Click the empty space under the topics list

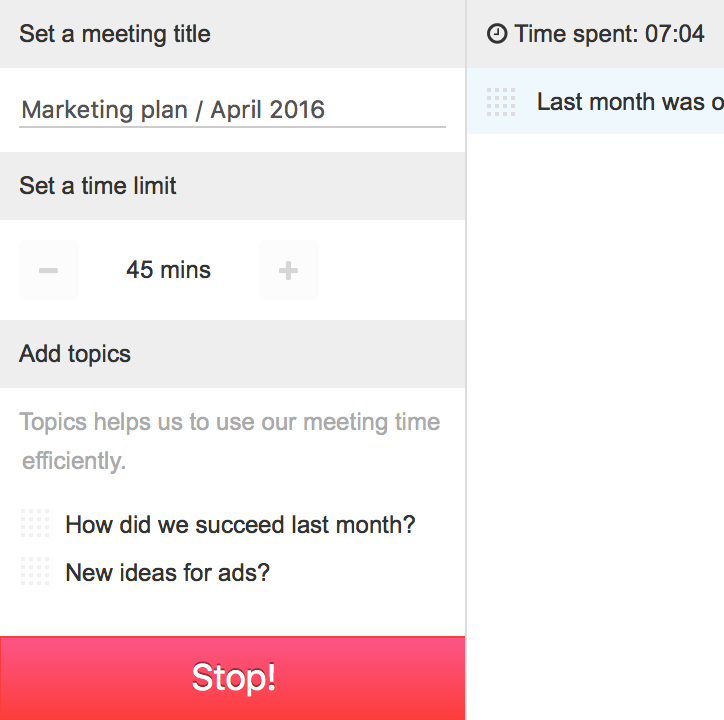(233, 612)
